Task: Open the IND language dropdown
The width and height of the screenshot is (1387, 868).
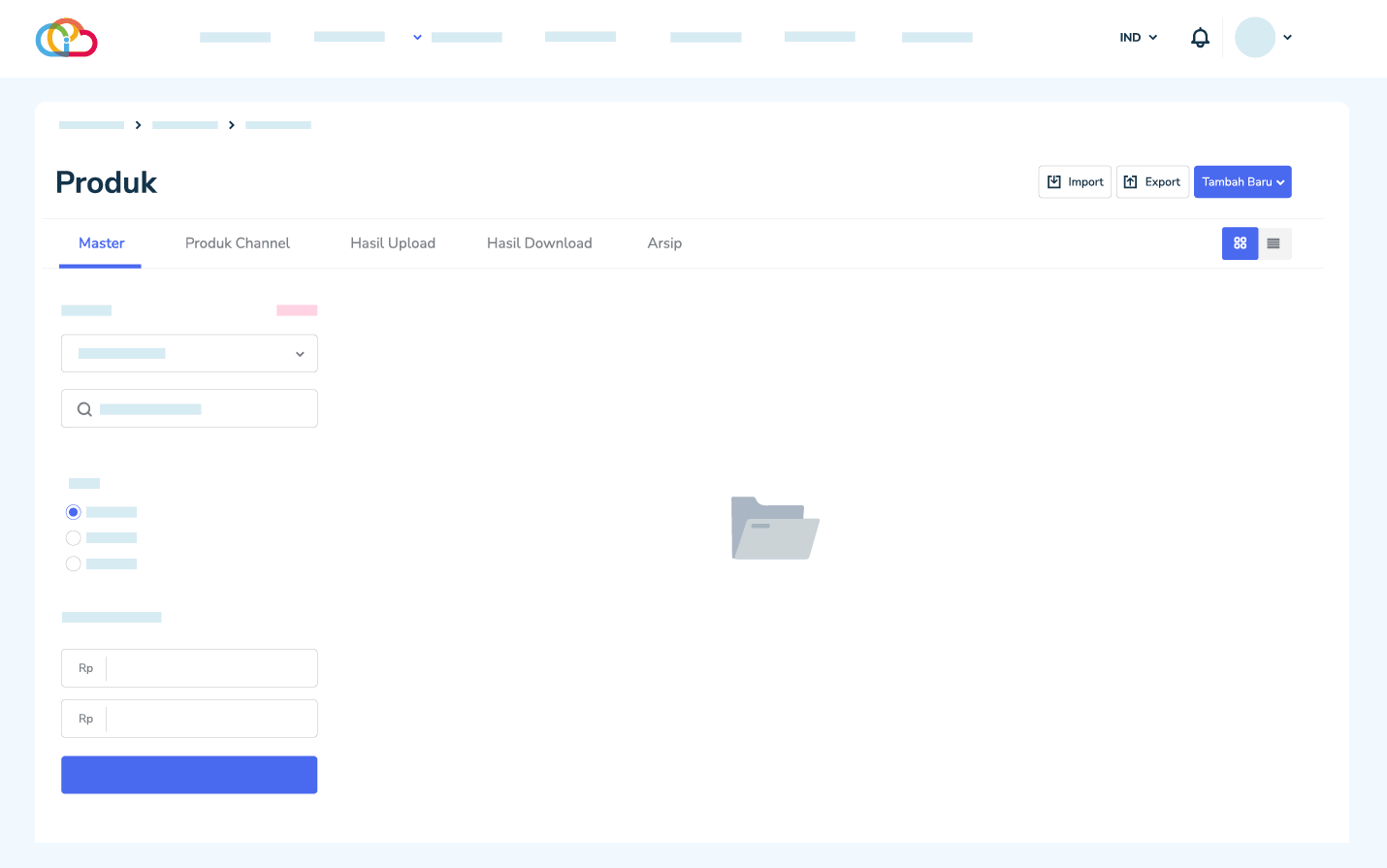Action: (x=1138, y=38)
